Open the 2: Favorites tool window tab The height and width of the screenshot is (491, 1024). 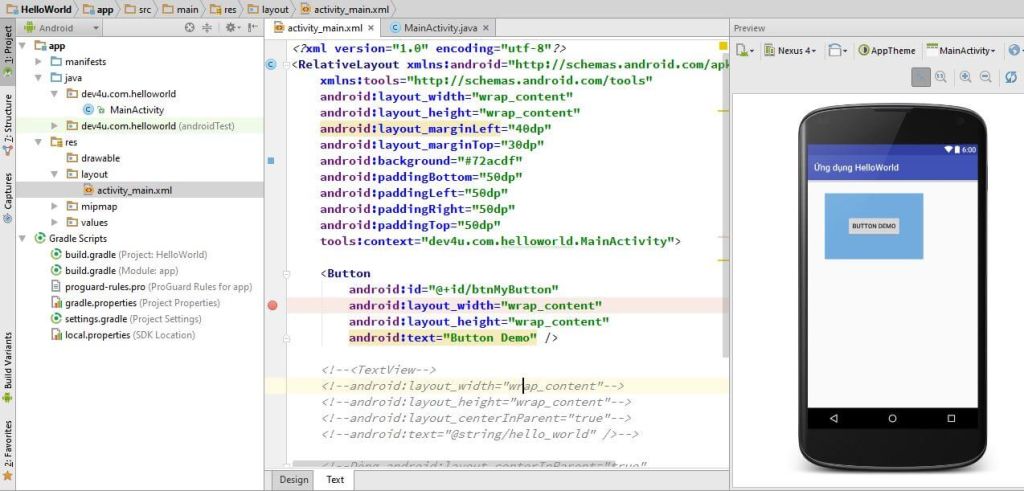(8, 451)
